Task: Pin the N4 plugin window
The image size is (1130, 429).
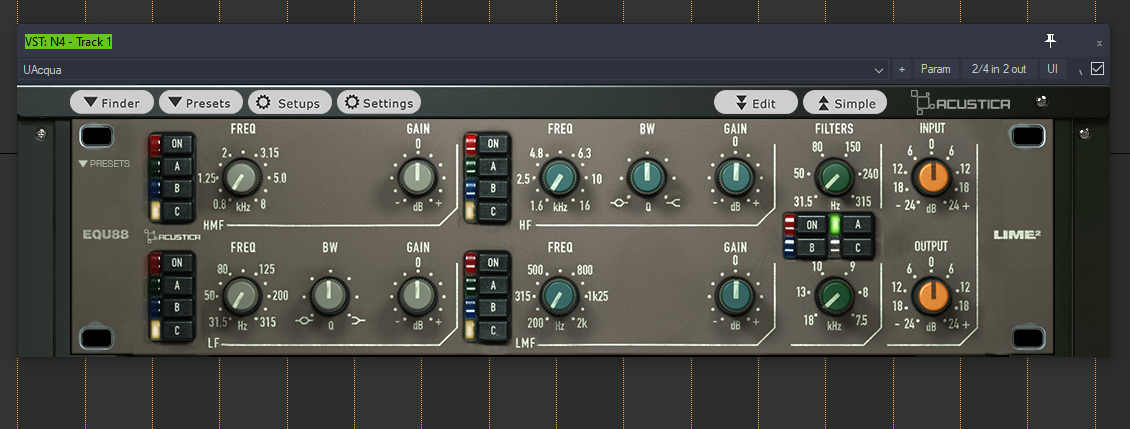Action: coord(1051,42)
